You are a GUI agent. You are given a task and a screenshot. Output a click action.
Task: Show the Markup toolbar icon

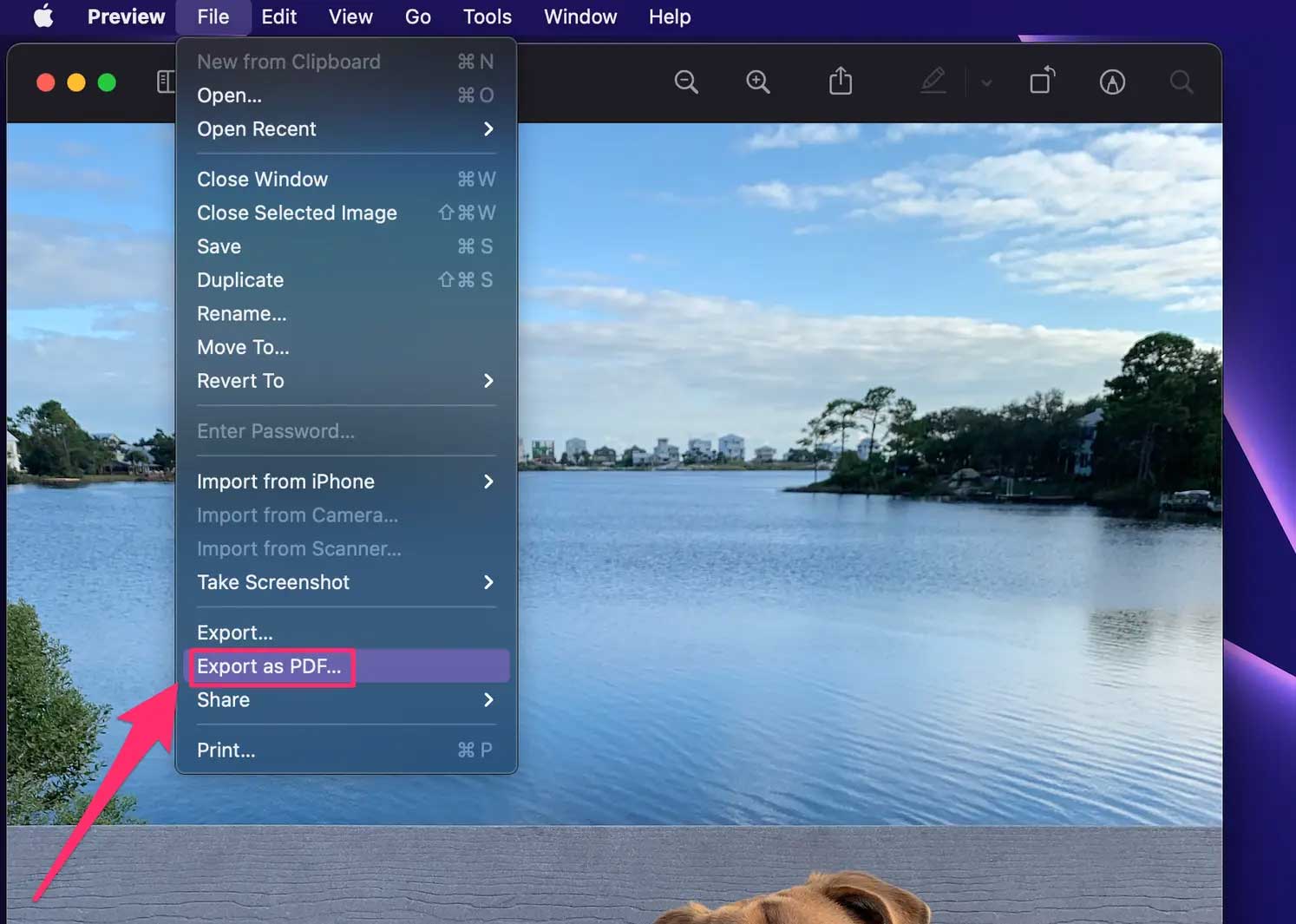click(x=1112, y=82)
